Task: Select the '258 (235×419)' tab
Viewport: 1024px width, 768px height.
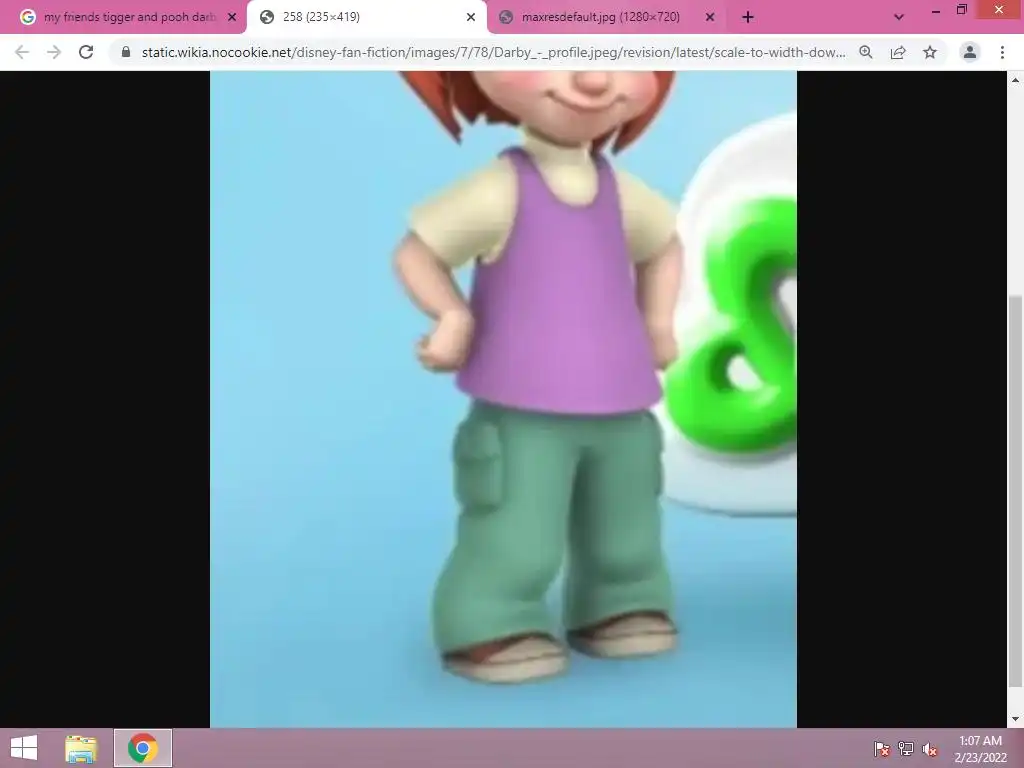Action: coord(367,17)
